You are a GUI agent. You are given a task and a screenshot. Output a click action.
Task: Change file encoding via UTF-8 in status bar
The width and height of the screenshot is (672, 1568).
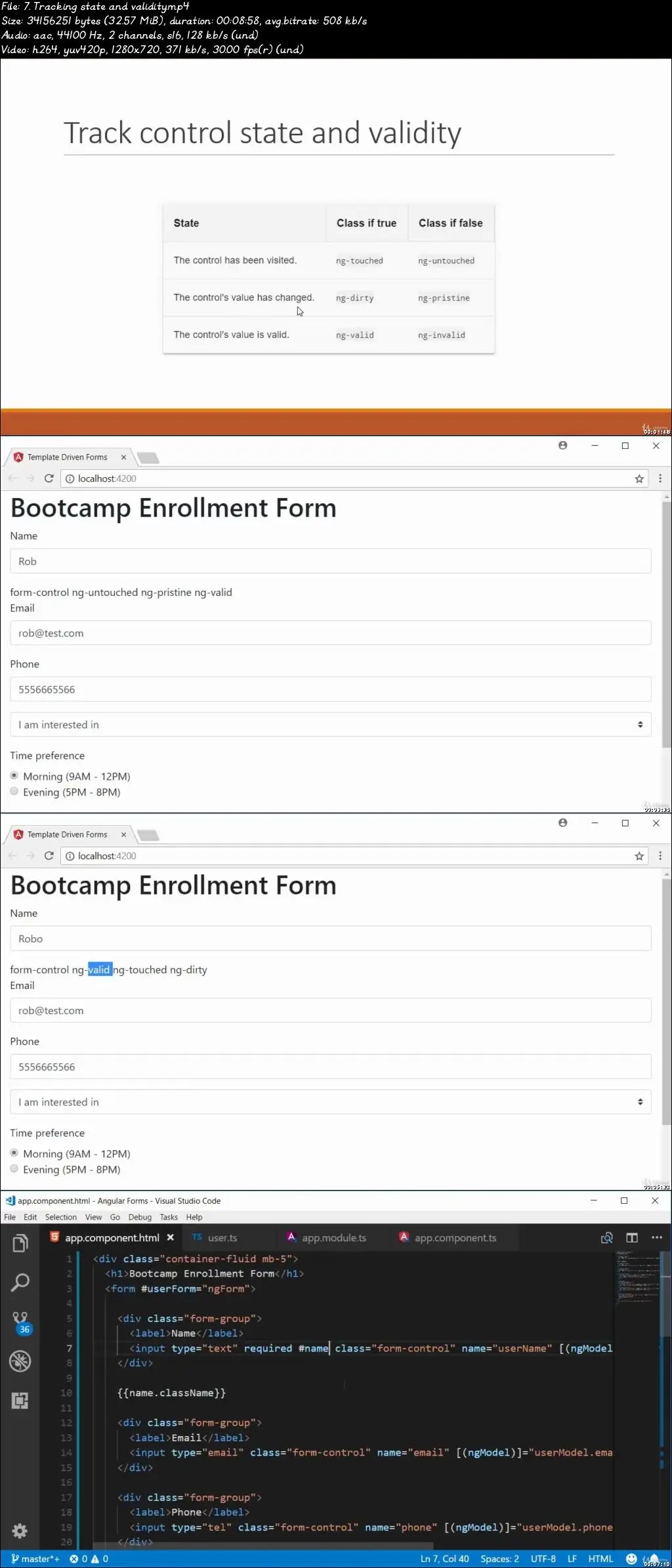[543, 1559]
